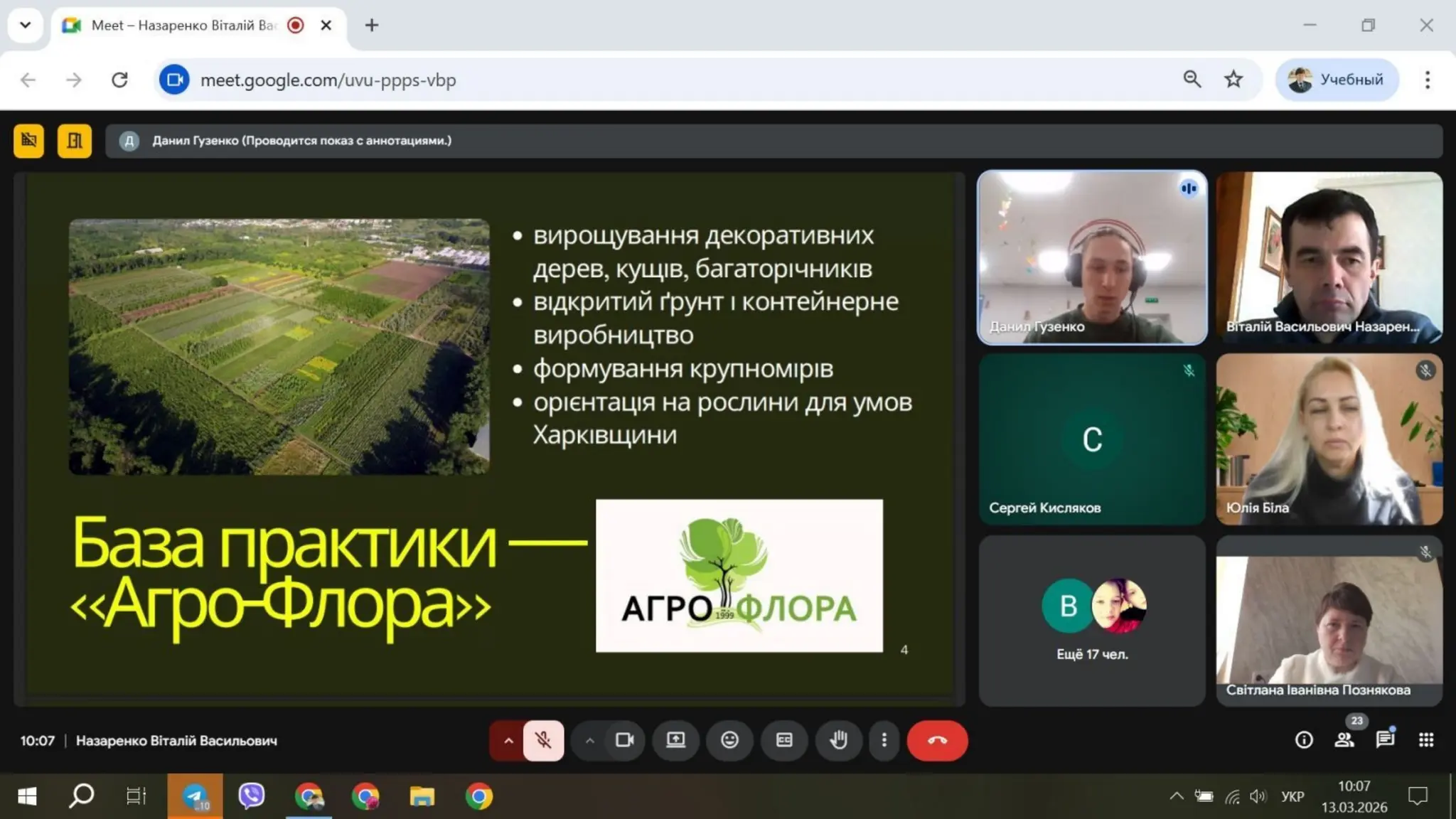Open Chrome three-dot menu

click(1428, 80)
